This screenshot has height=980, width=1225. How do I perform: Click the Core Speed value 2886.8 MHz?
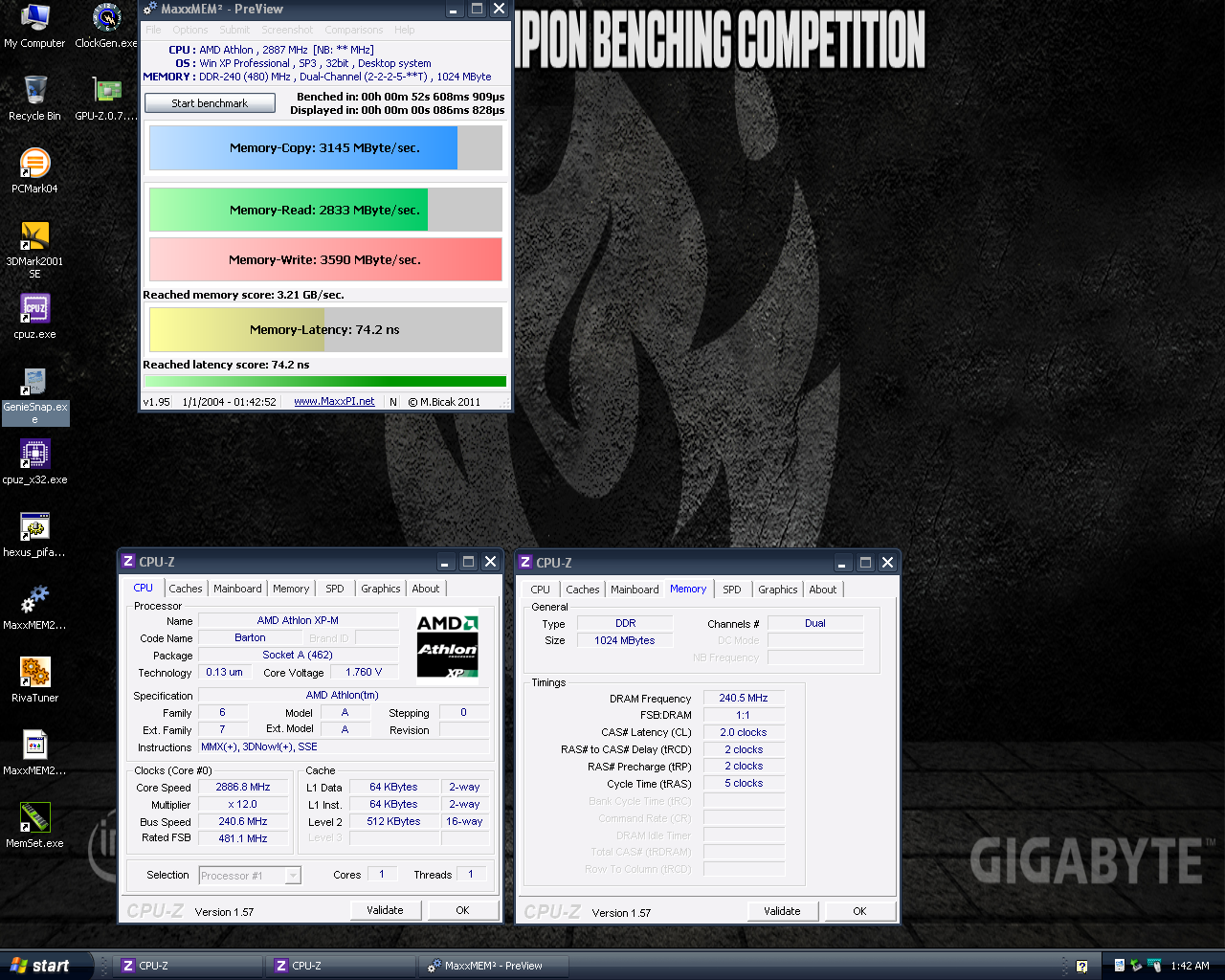[243, 787]
